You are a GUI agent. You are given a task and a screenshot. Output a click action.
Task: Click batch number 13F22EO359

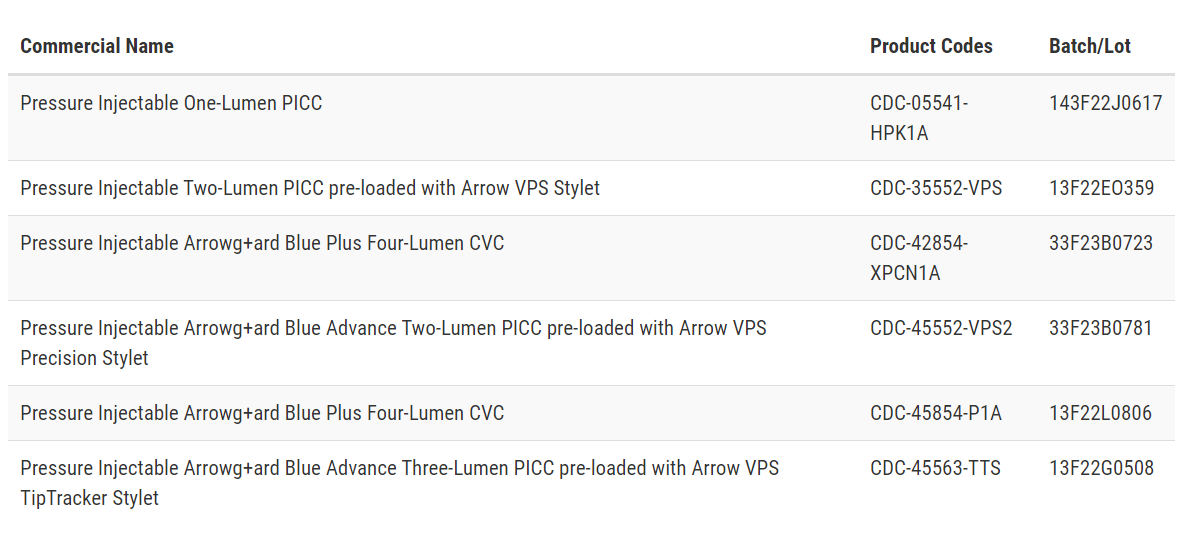tap(1102, 188)
